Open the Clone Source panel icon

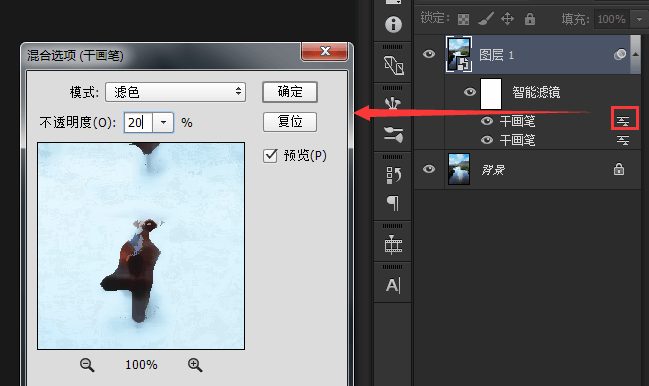click(x=393, y=65)
